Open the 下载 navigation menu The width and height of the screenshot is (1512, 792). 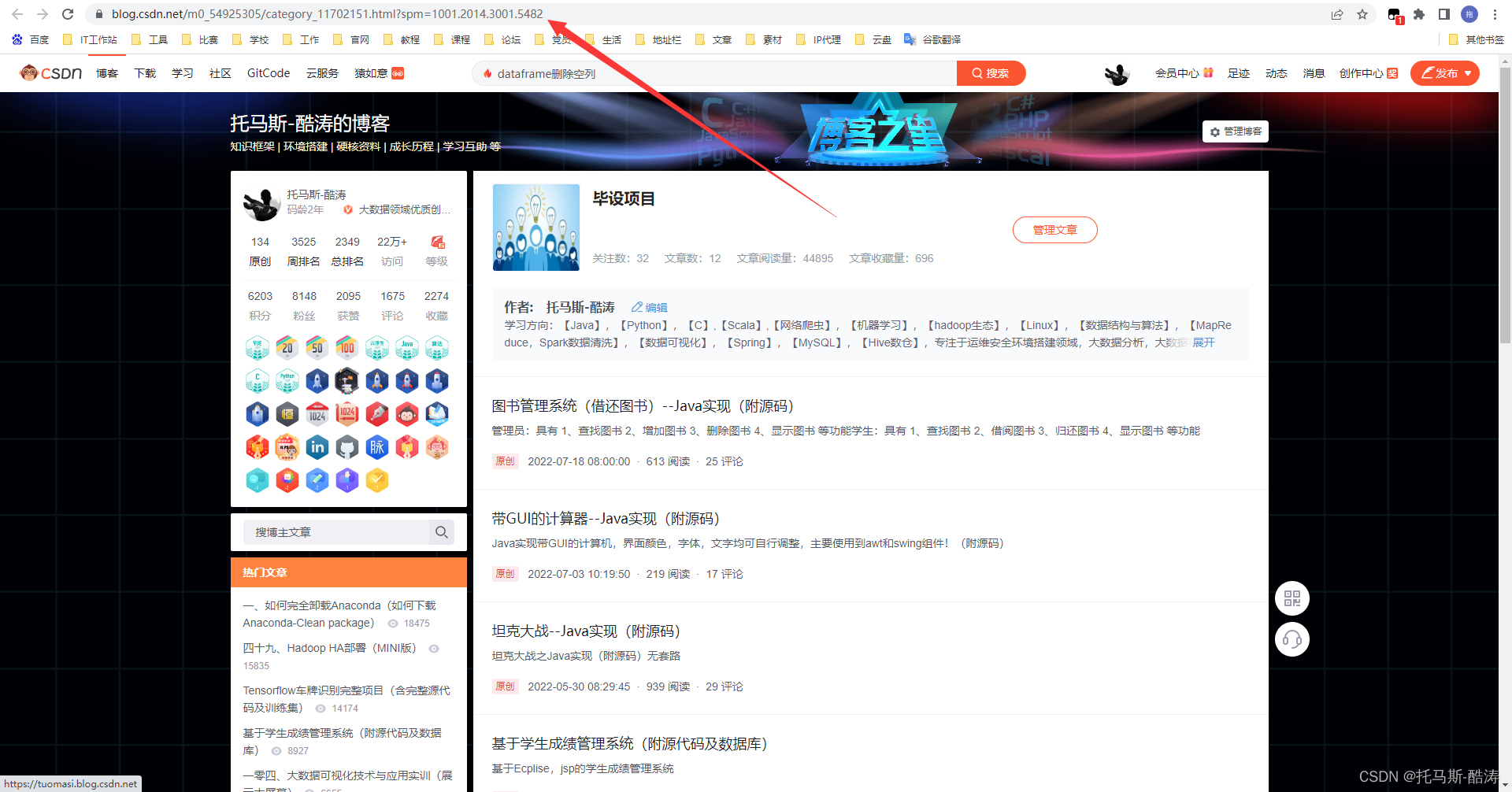(x=144, y=72)
